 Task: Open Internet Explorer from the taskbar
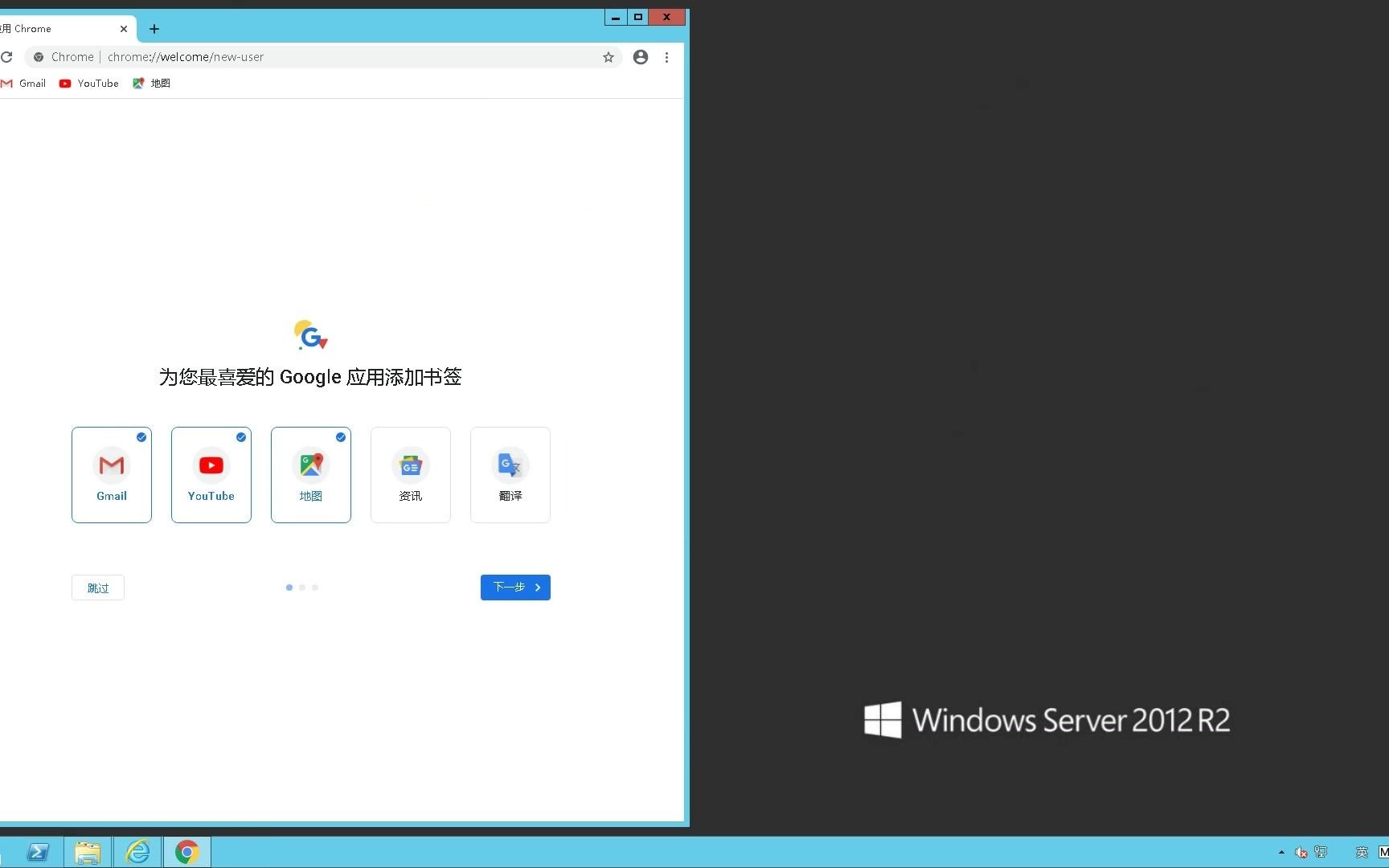pos(137,852)
